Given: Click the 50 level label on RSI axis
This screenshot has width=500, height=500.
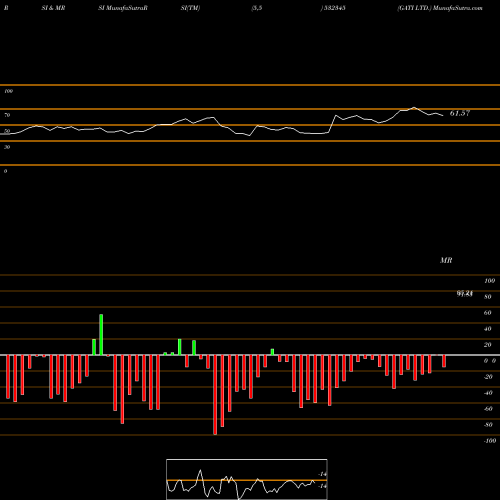Looking at the screenshot, I should point(7,131).
